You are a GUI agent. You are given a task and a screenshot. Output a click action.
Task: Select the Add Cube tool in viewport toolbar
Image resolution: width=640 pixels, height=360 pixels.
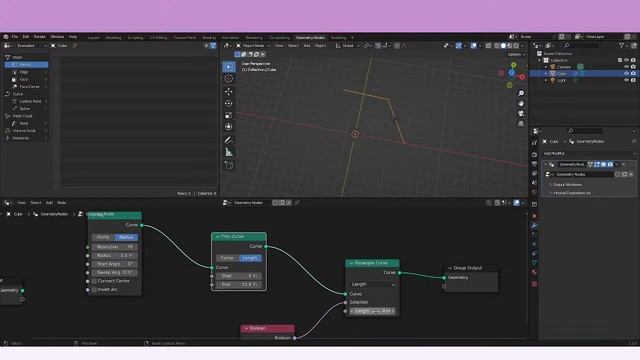(x=229, y=165)
